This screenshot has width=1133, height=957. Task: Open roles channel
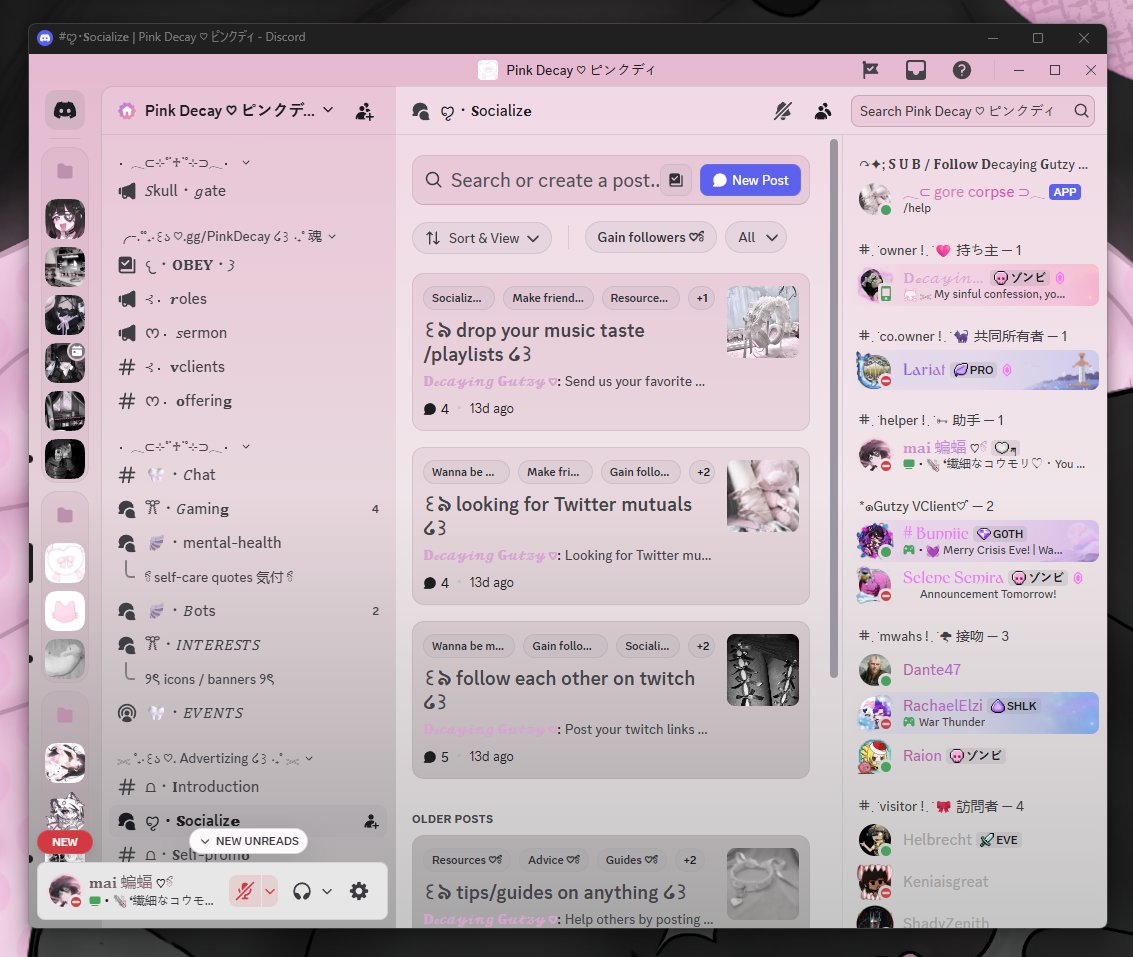coord(248,299)
